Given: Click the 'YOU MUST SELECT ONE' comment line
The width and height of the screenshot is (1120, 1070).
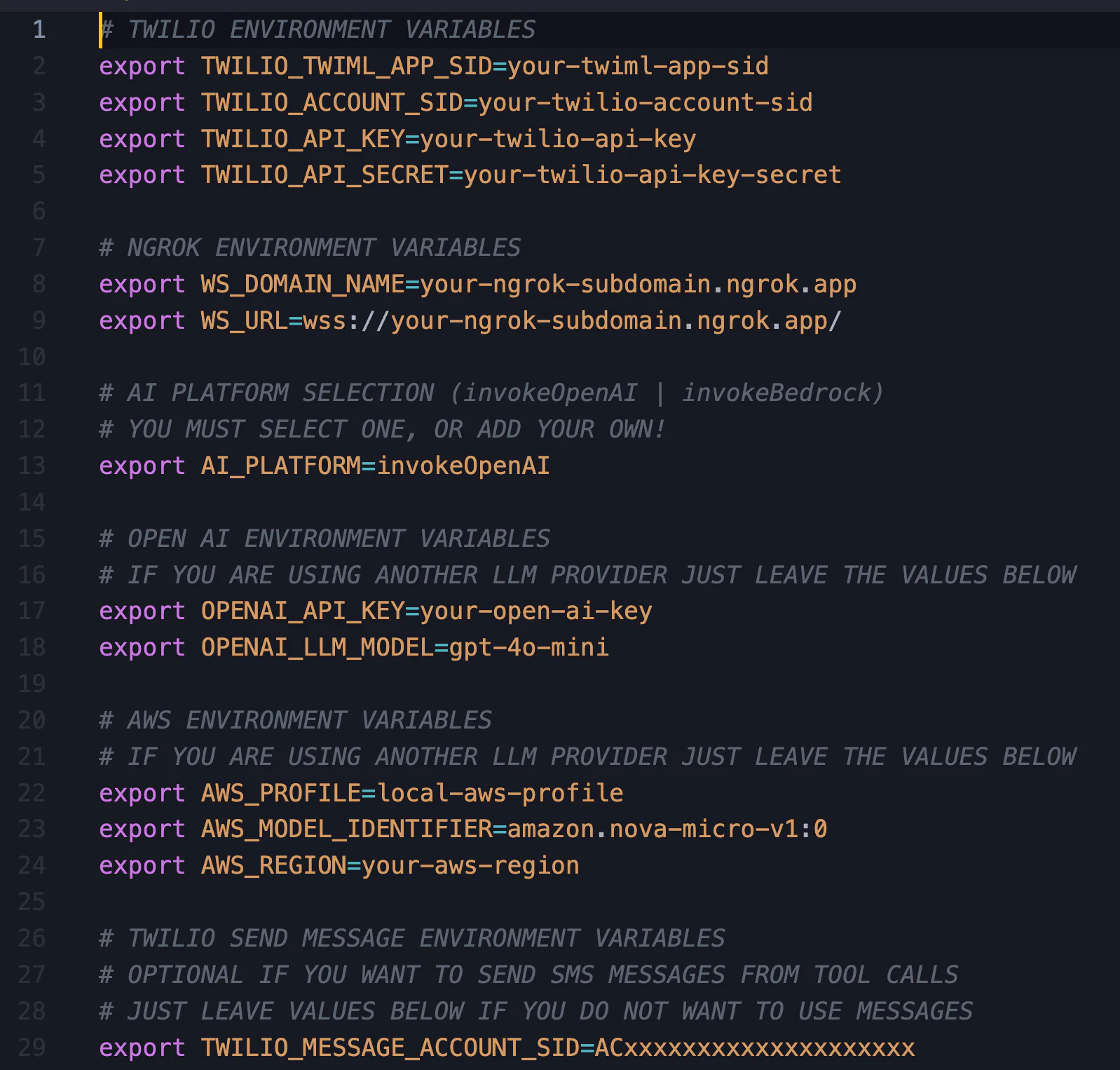Looking at the screenshot, I should coord(382,429).
